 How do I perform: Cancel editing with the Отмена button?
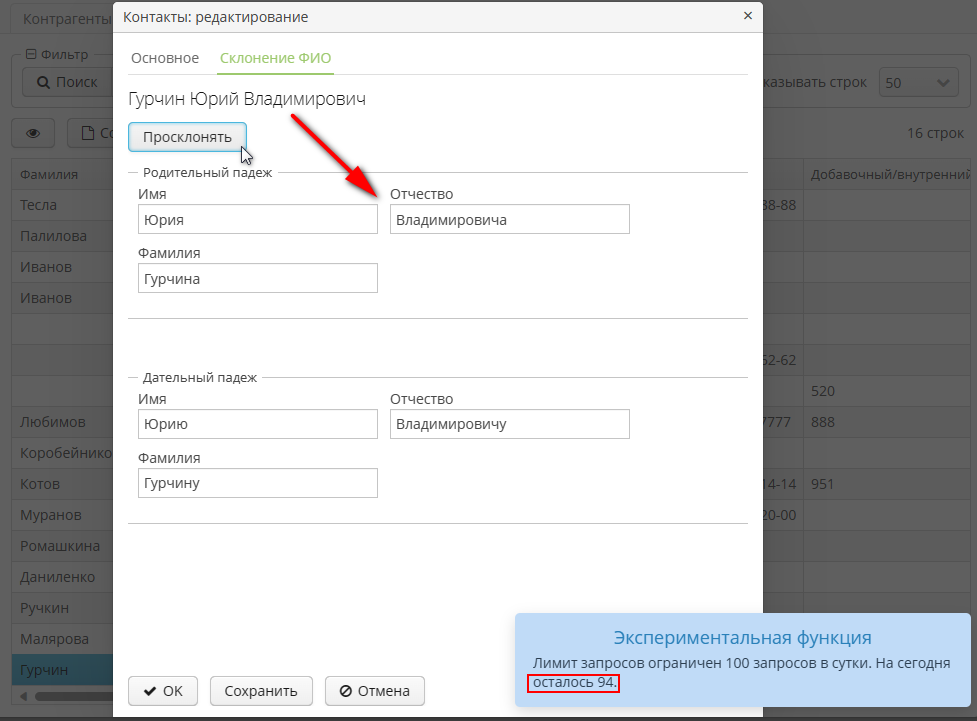(375, 691)
